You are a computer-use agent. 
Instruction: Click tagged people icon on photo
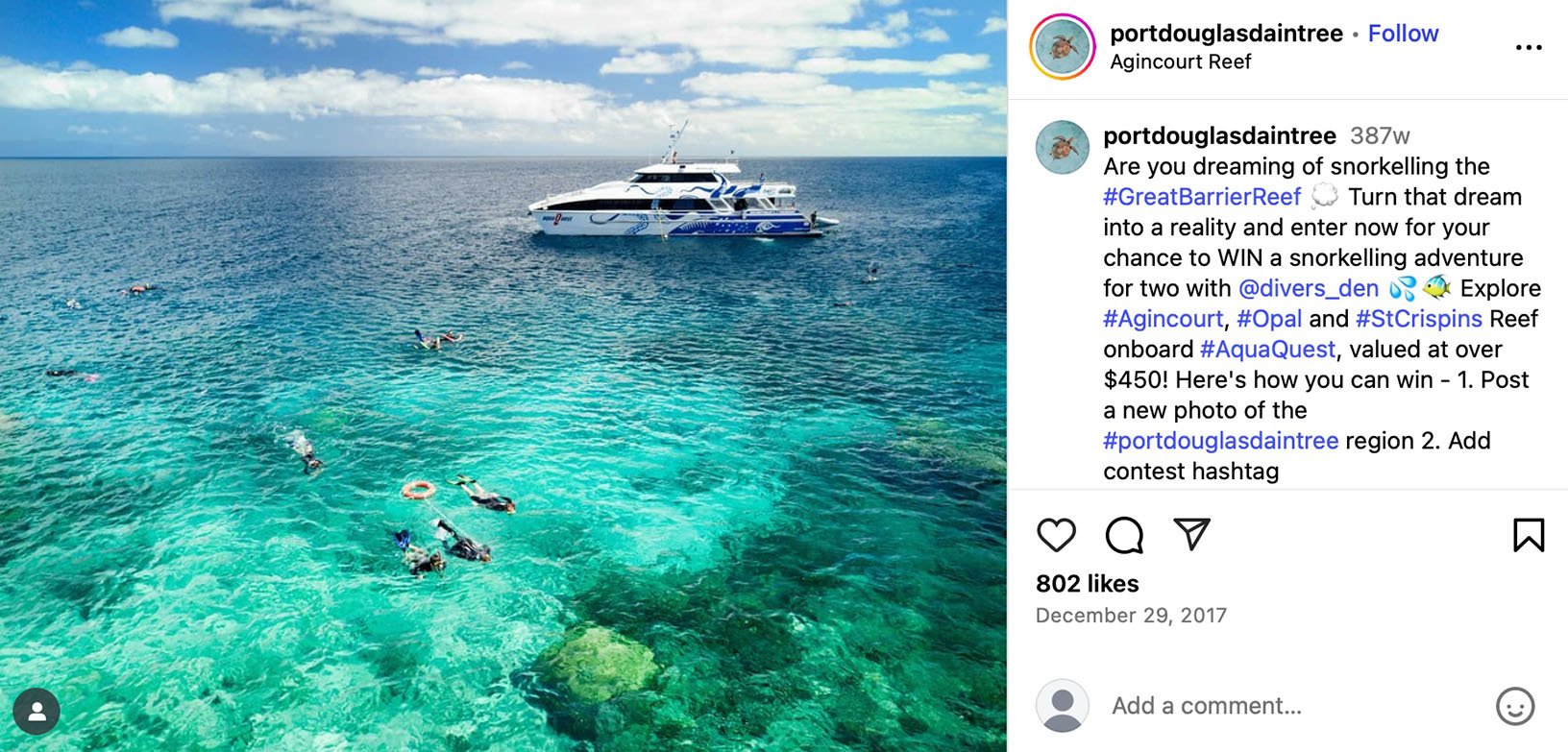37,712
